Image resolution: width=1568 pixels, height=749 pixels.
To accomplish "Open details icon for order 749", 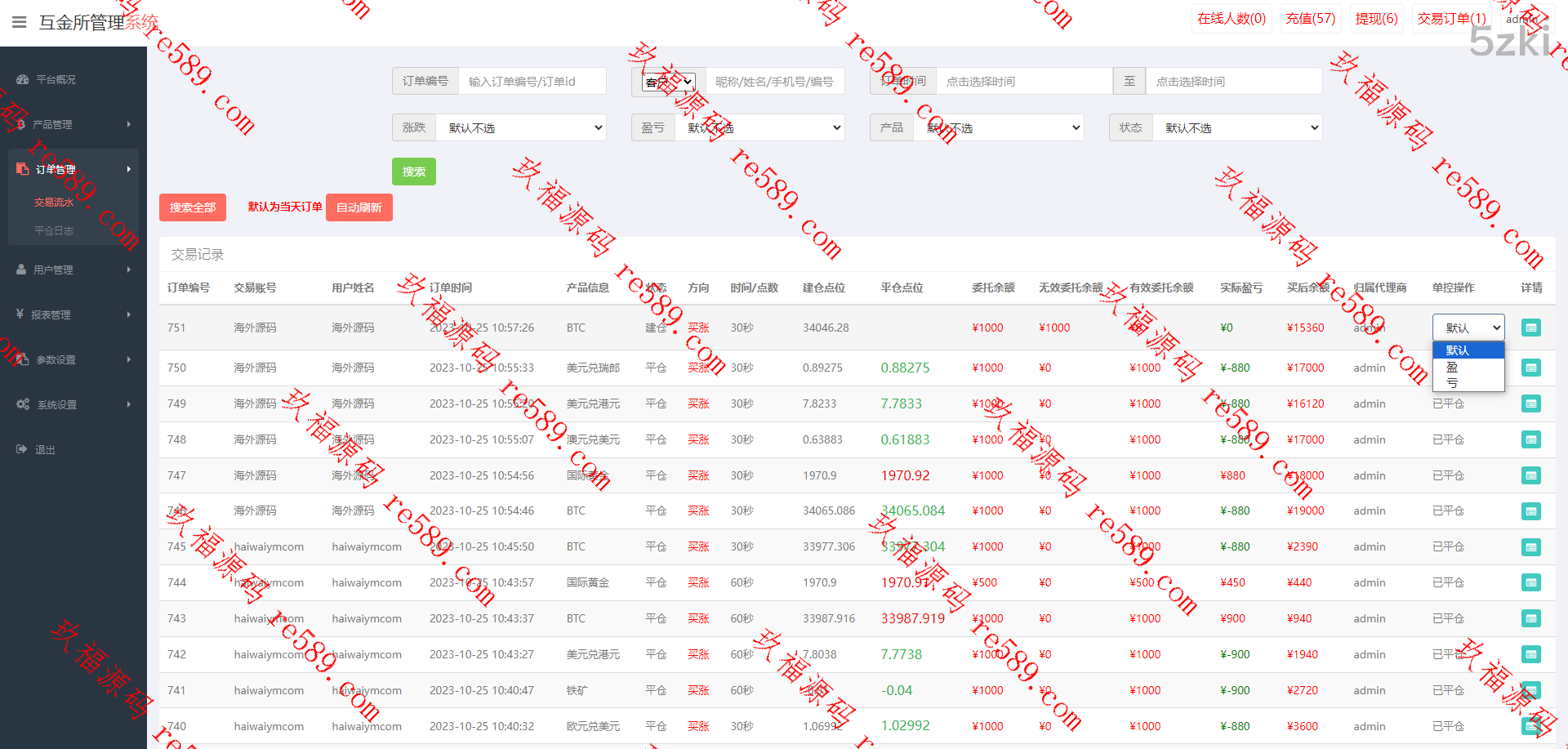I will pos(1530,403).
